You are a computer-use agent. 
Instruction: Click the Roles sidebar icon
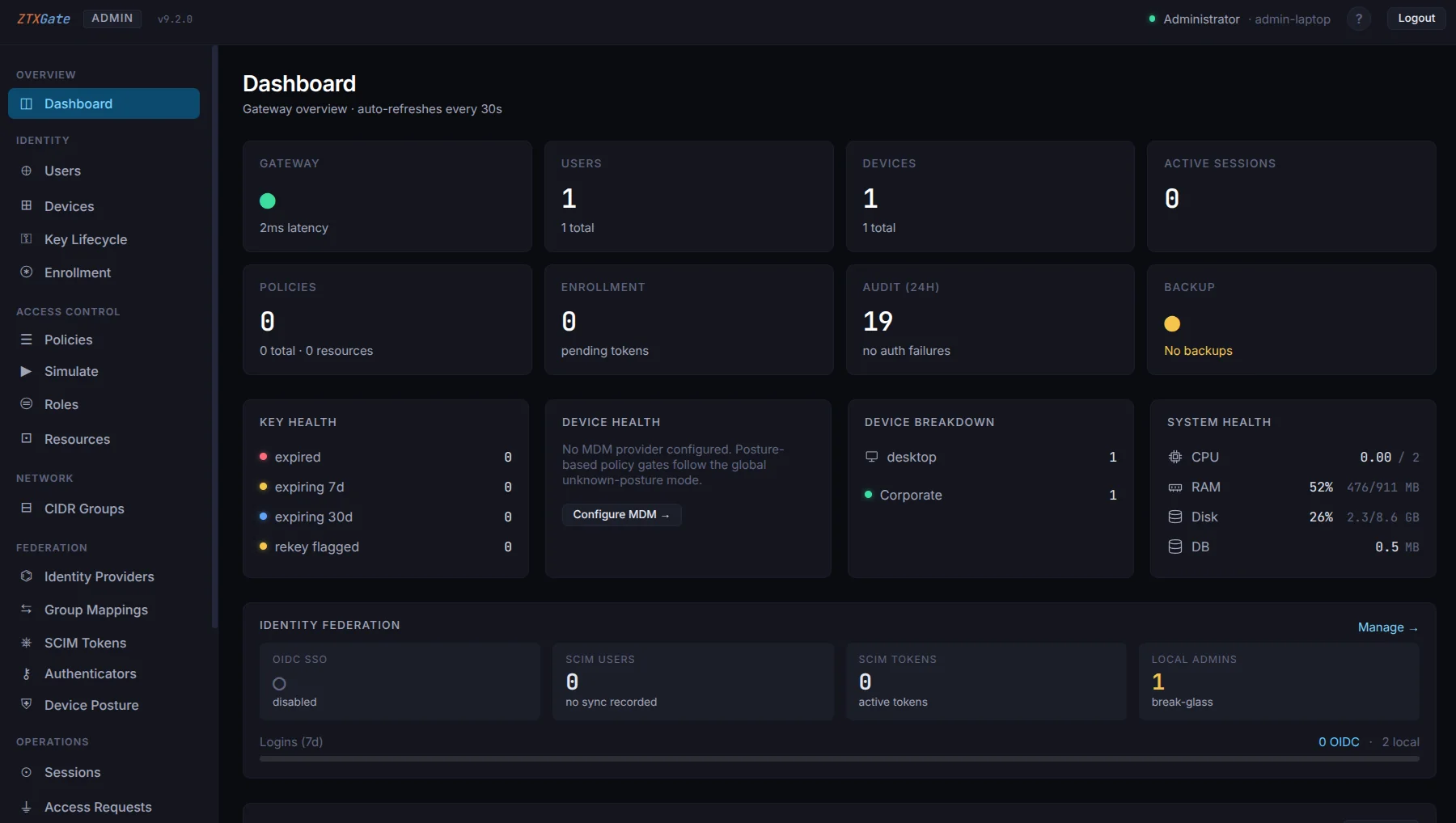(26, 403)
